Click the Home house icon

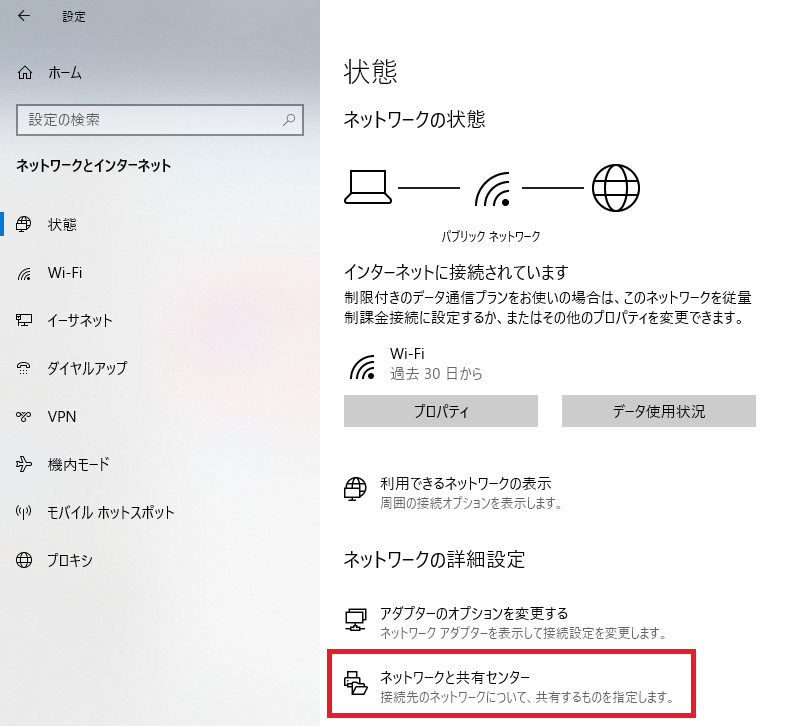click(x=25, y=73)
